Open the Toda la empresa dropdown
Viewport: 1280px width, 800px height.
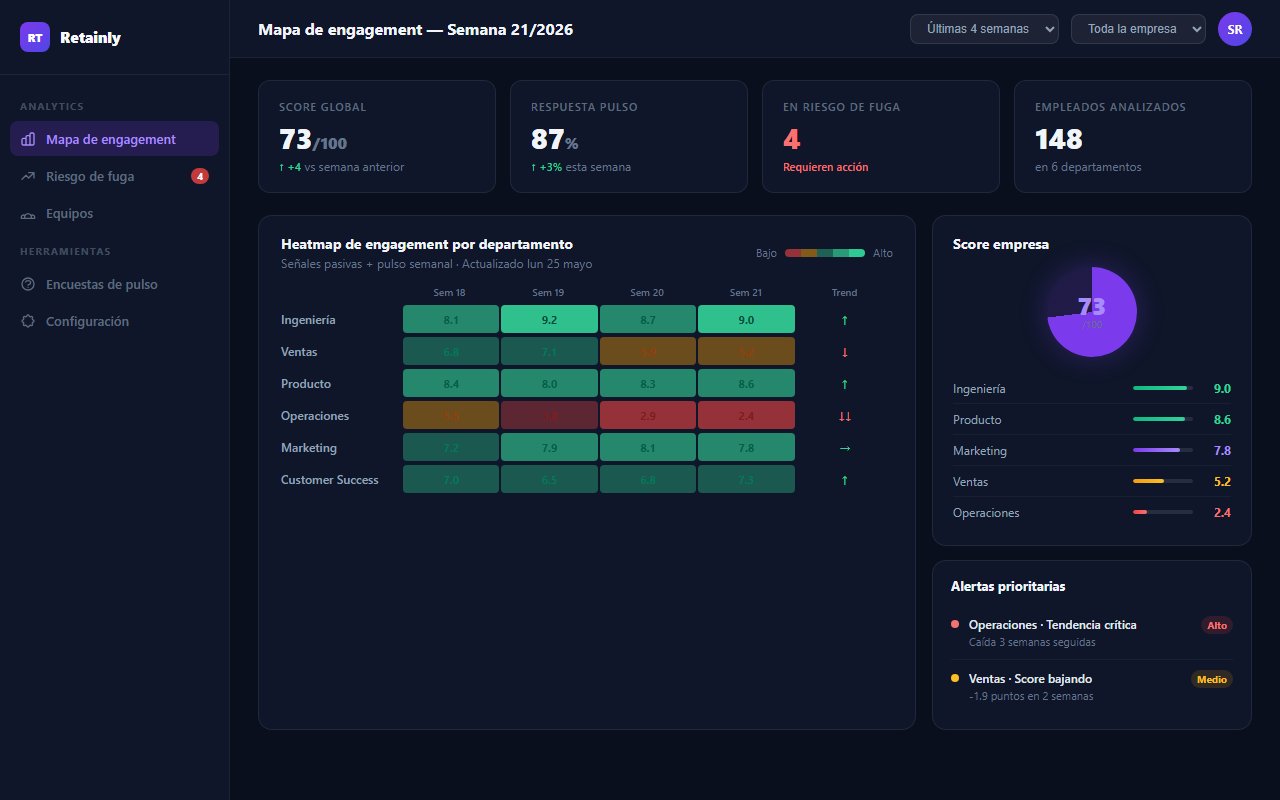(x=1138, y=29)
